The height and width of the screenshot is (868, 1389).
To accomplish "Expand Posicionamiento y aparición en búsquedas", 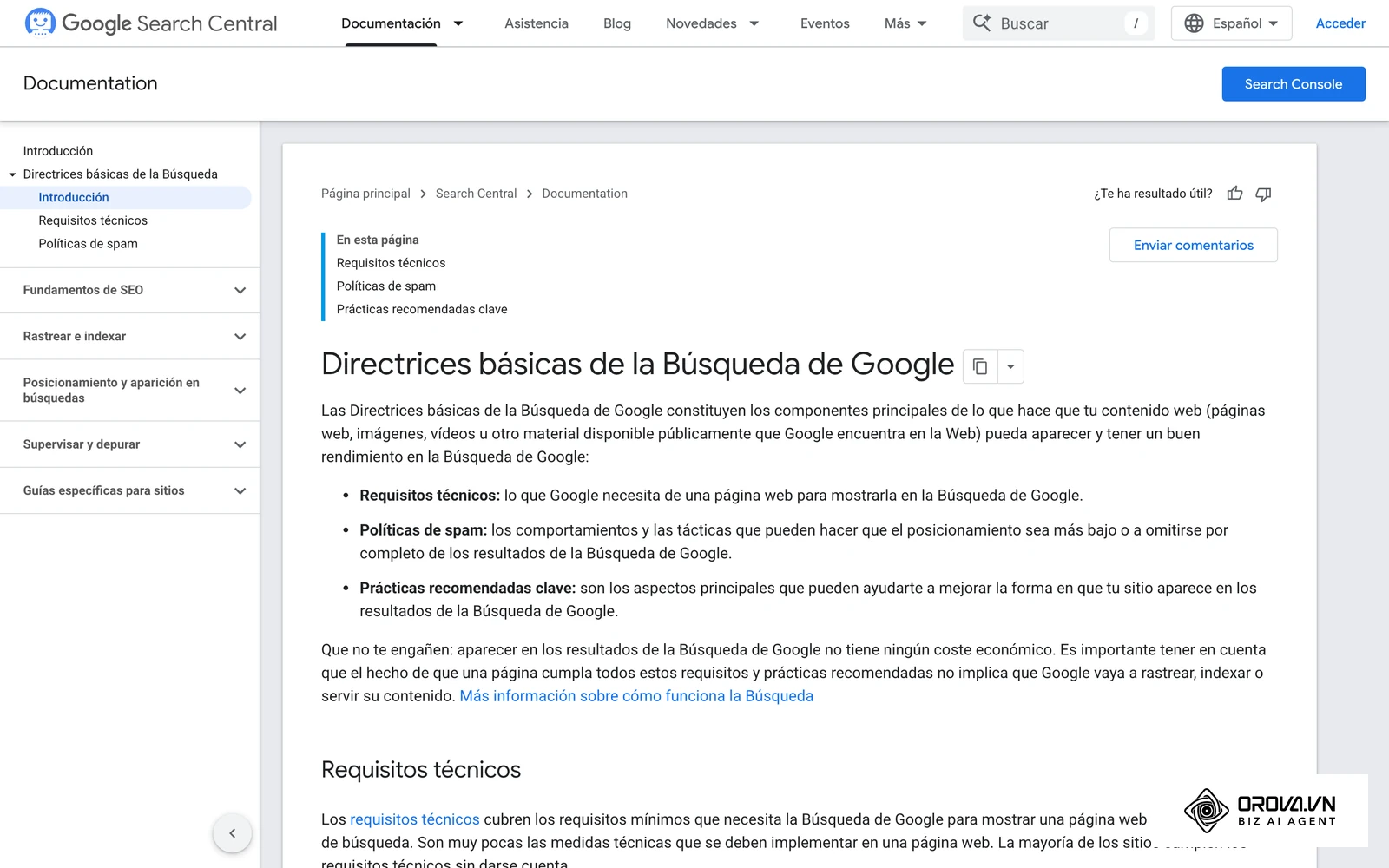I will tap(130, 391).
